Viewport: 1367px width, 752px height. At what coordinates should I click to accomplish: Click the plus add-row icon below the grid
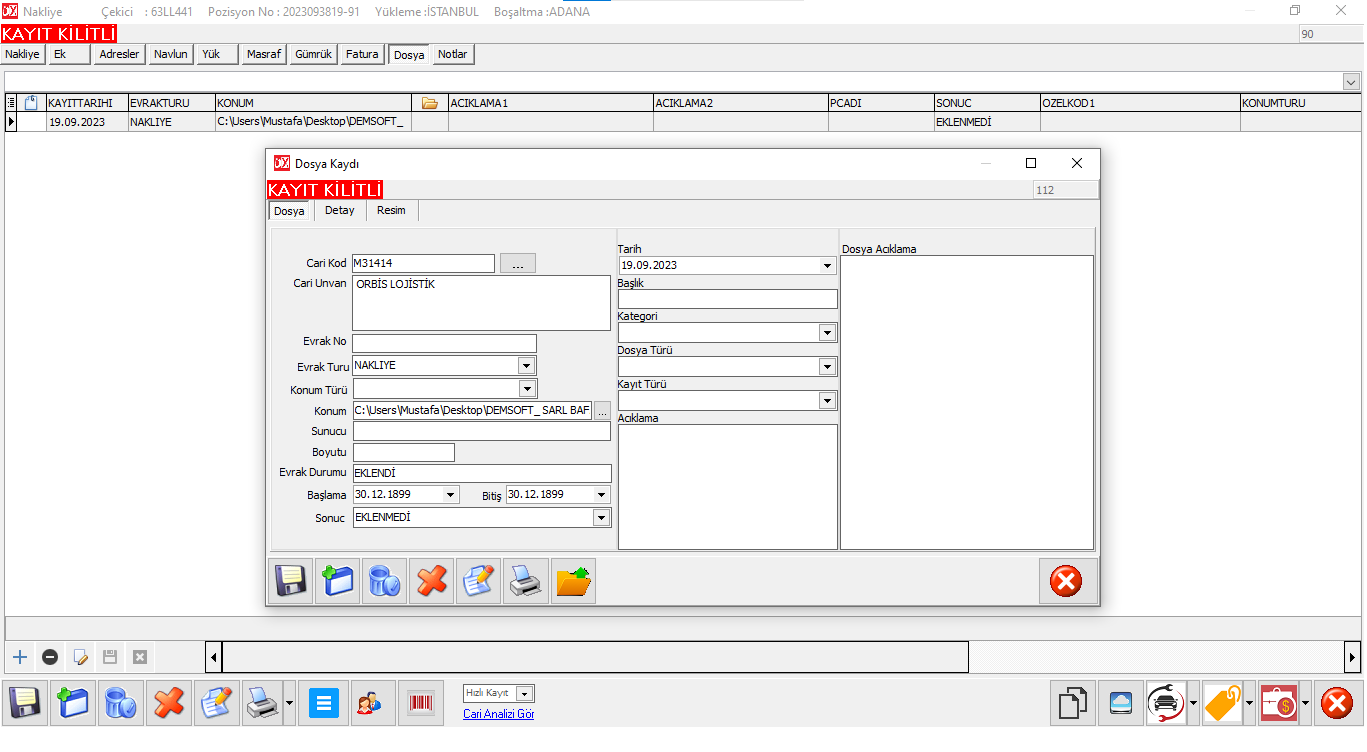tap(19, 657)
